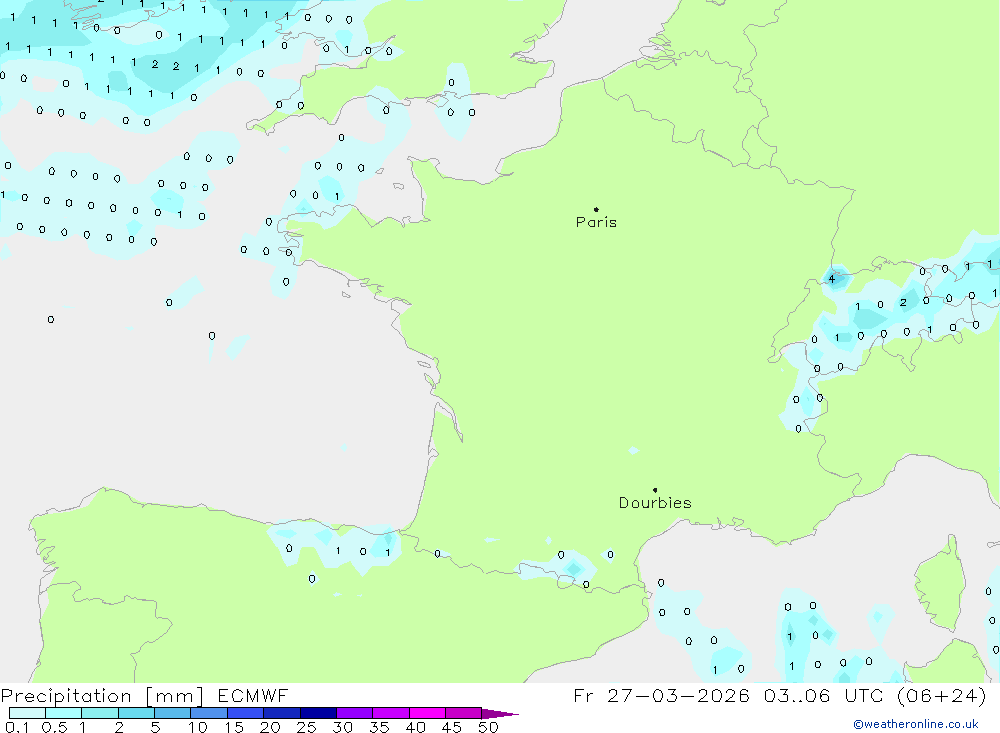Click the 10 legend scale label
The width and height of the screenshot is (1000, 733).
tap(197, 727)
